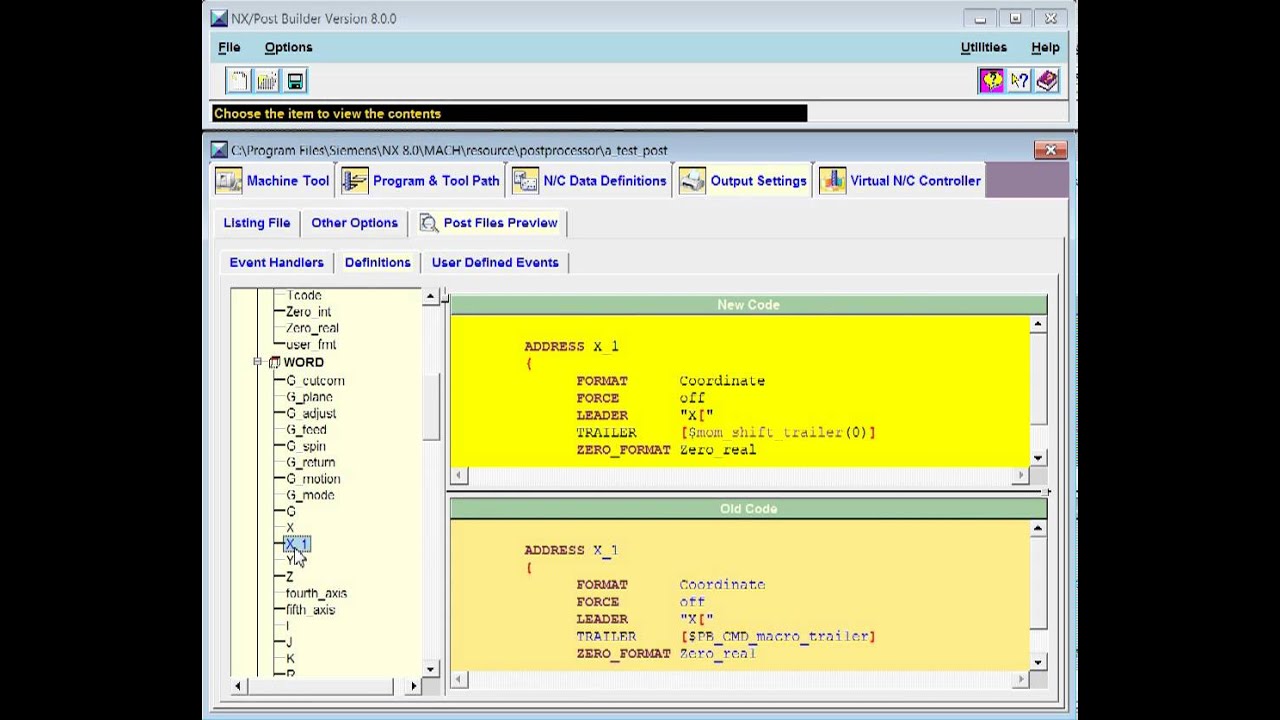Screen dimensions: 1280x720
Task: Click New Code pane scroll up arrow
Action: (1038, 324)
